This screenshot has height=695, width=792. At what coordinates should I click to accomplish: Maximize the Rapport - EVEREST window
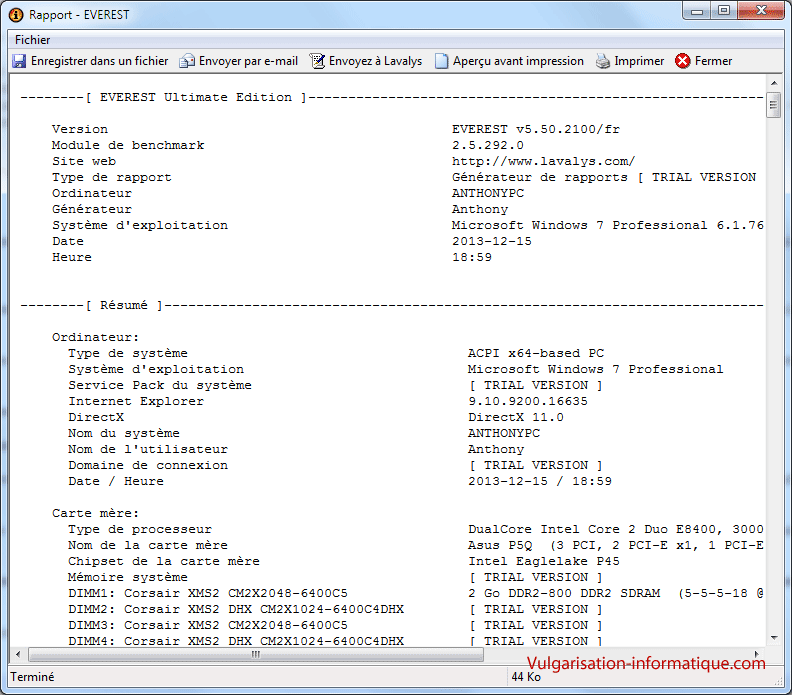[724, 11]
